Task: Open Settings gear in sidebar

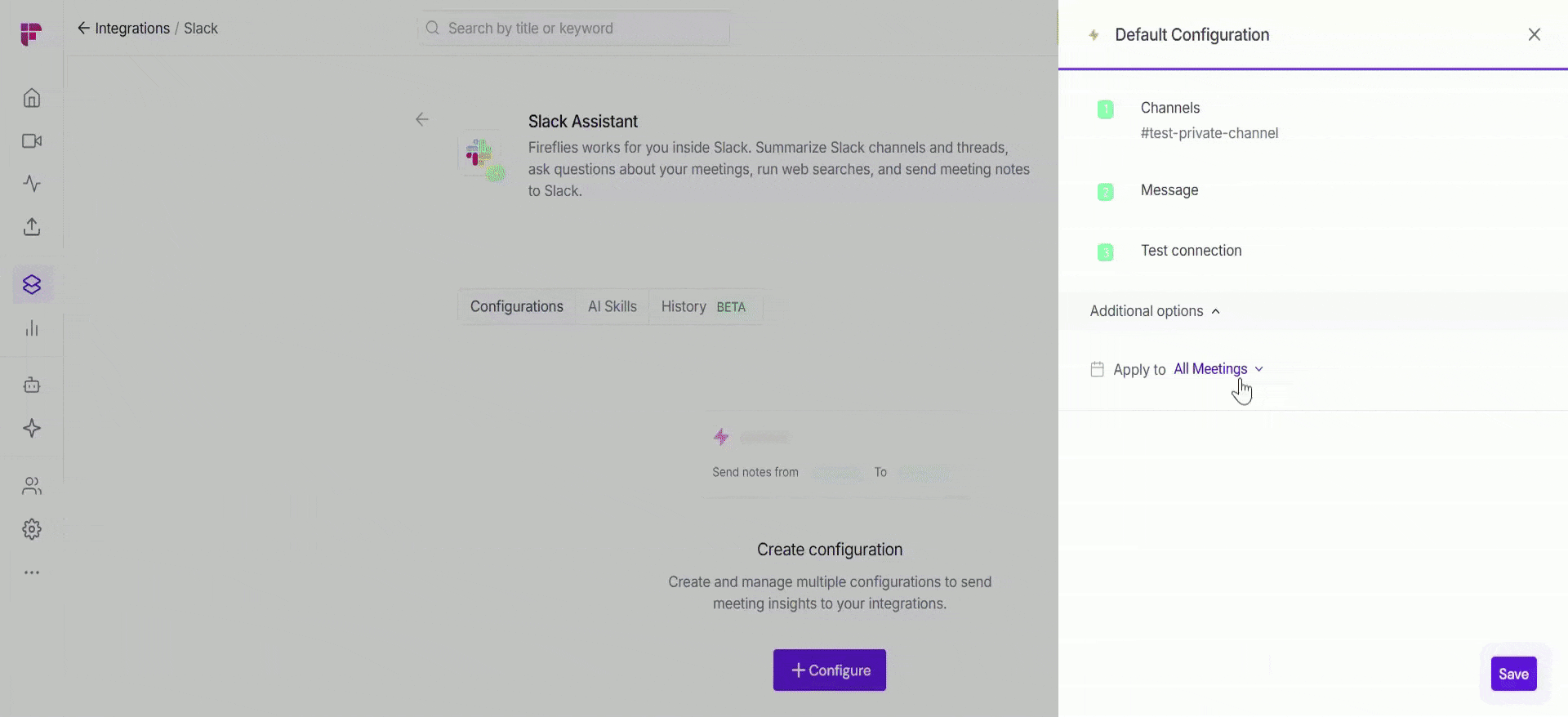Action: [32, 529]
